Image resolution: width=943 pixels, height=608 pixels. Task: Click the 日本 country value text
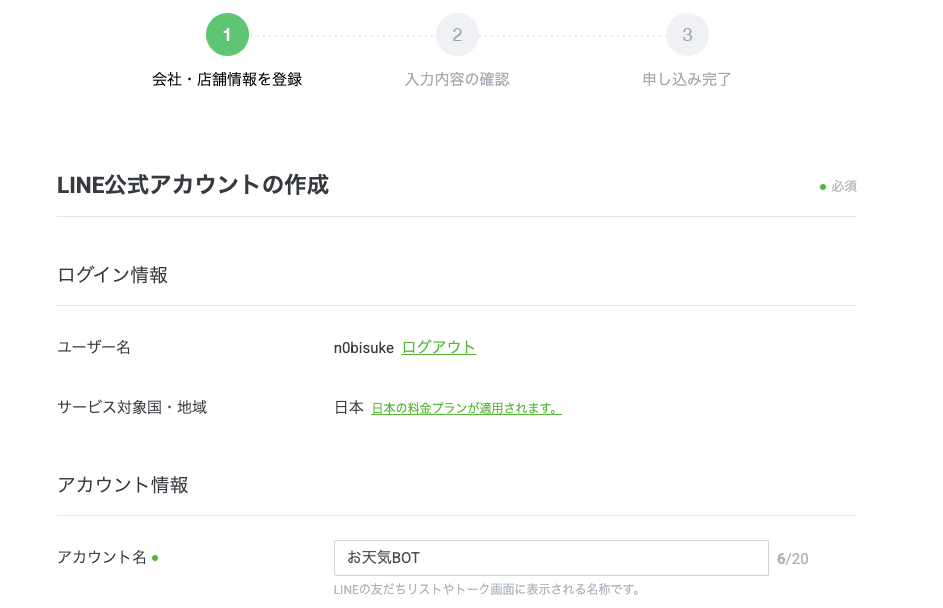pos(349,408)
